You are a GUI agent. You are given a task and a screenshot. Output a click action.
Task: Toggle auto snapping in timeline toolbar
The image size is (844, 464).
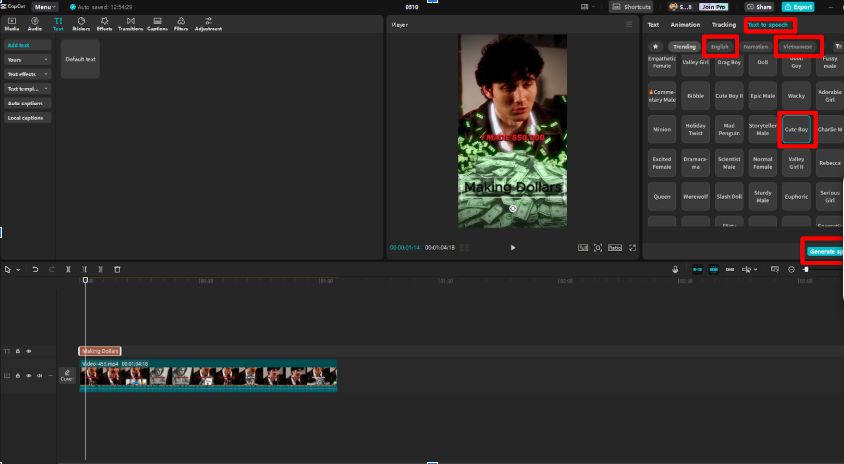714,269
